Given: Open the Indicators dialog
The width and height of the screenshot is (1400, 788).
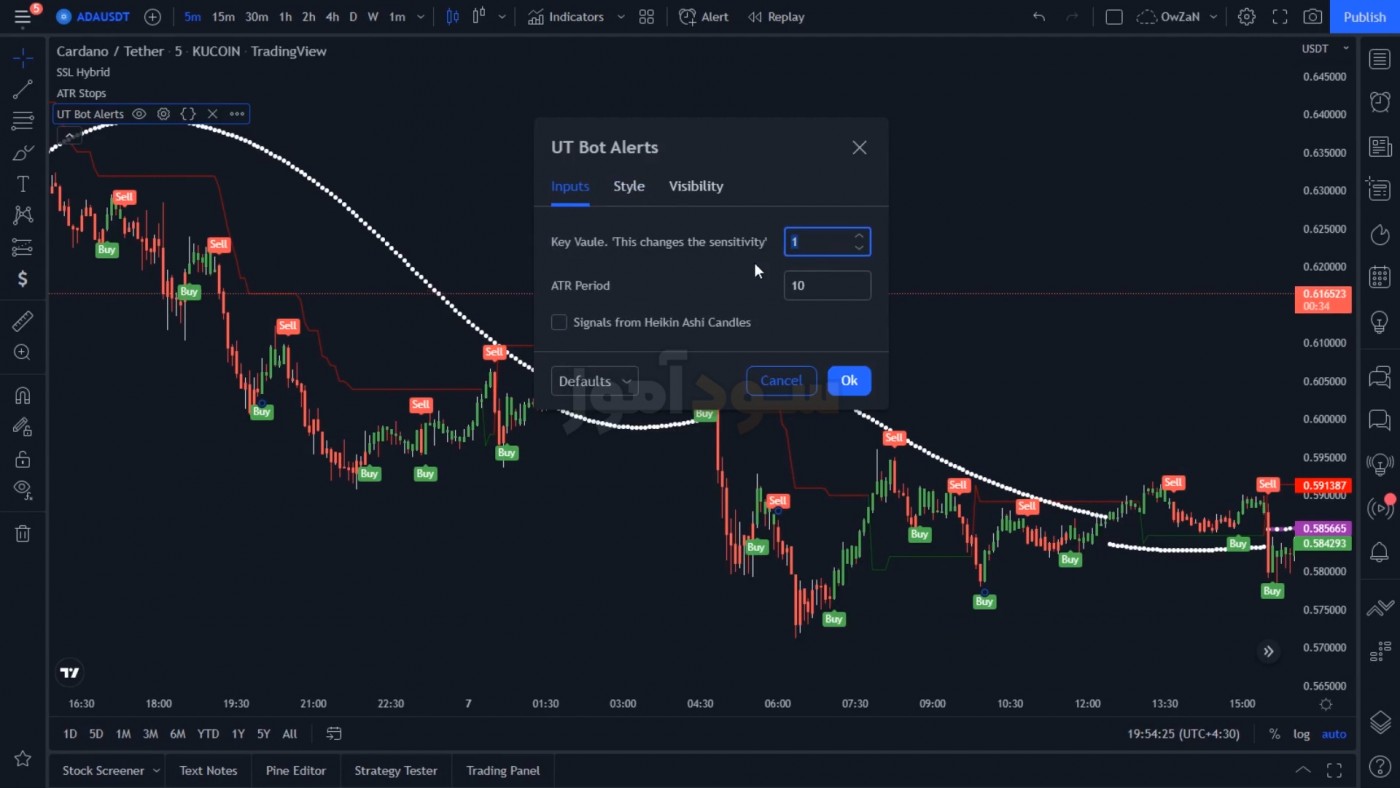Looking at the screenshot, I should click(x=567, y=17).
